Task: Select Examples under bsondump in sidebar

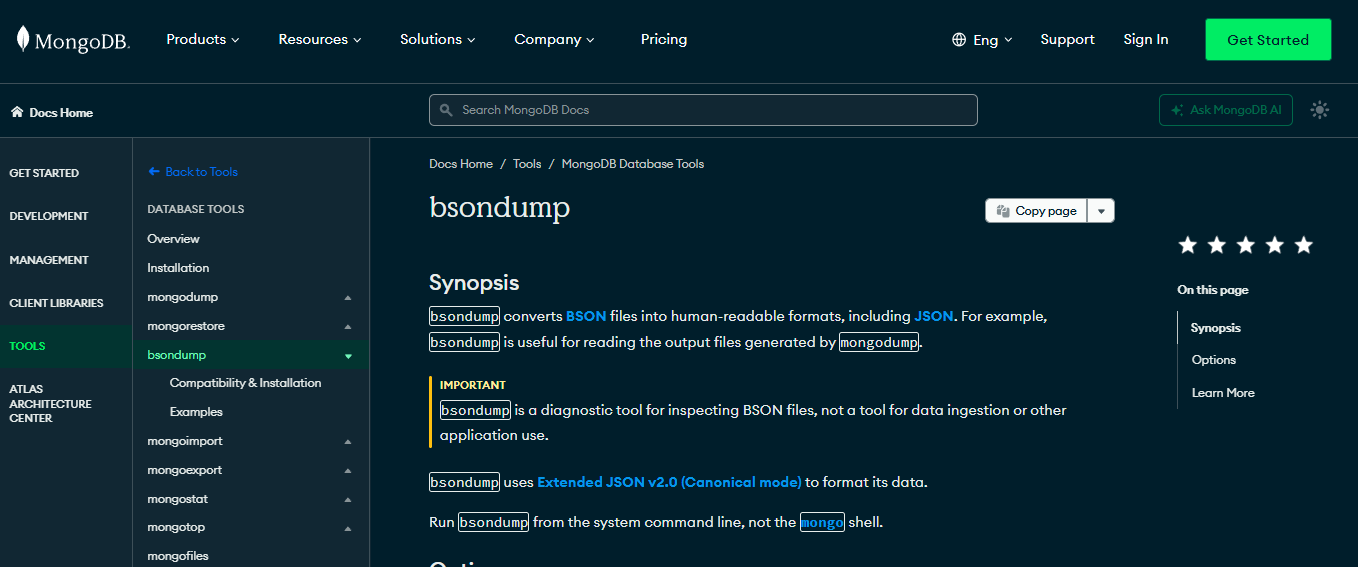Action: pos(196,412)
